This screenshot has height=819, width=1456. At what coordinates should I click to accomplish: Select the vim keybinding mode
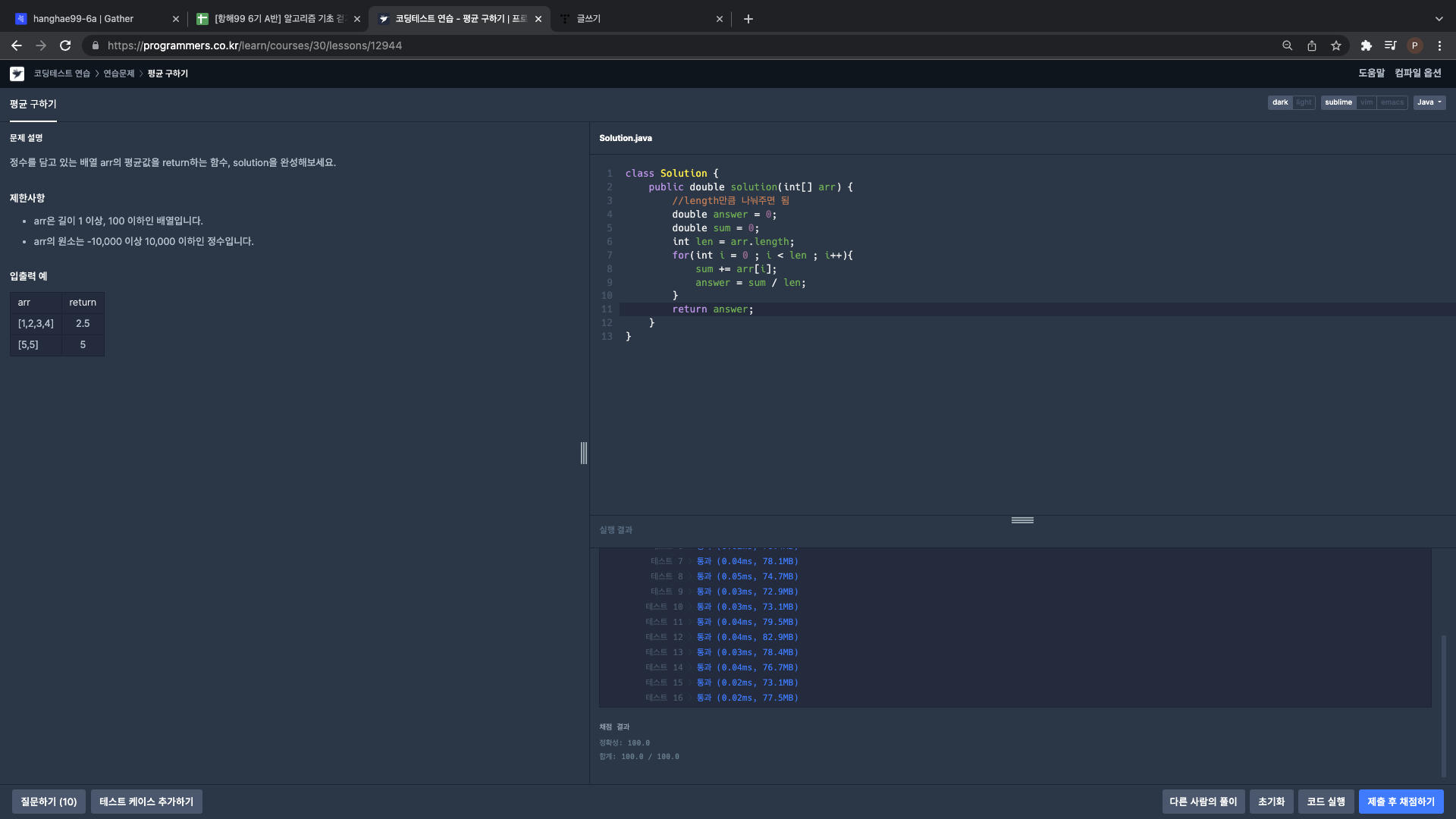[1367, 102]
